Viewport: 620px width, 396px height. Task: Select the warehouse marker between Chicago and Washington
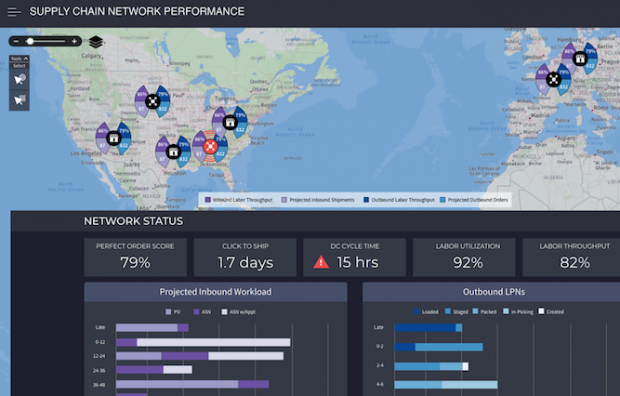[x=230, y=122]
